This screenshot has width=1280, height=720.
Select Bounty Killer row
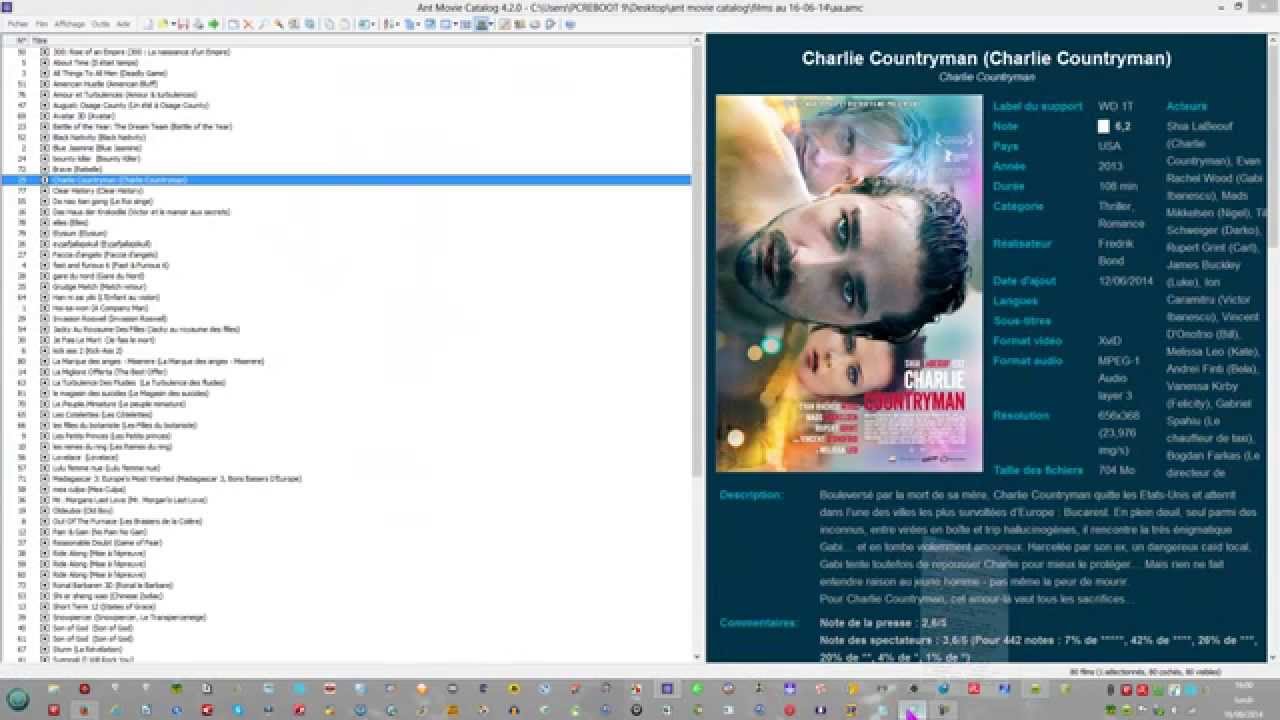click(x=346, y=158)
